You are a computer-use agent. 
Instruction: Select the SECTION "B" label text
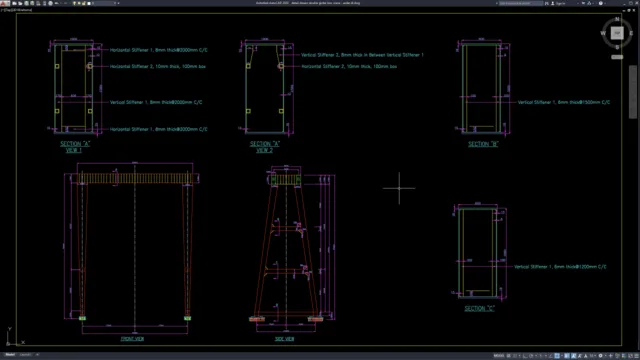tap(483, 144)
